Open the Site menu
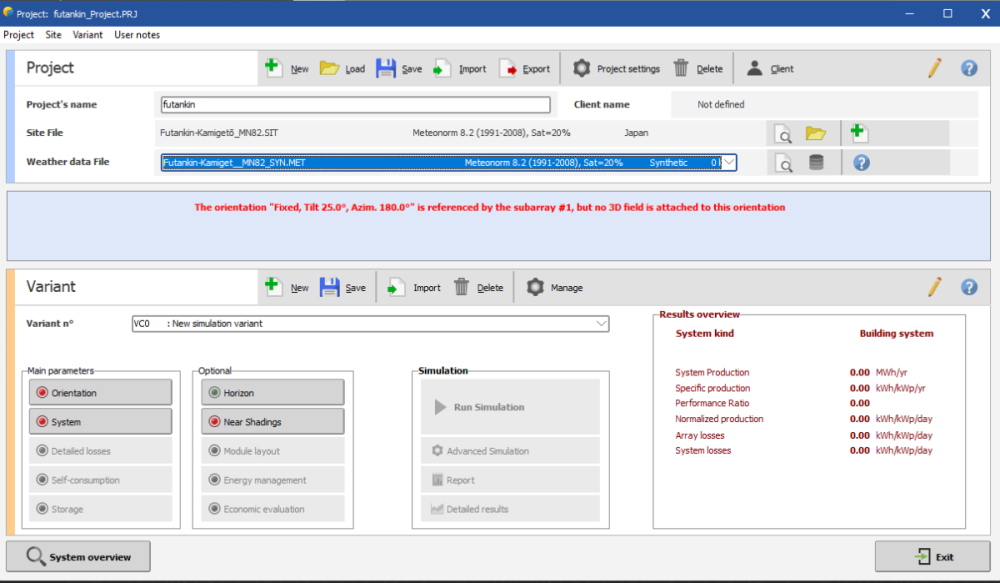The height and width of the screenshot is (583, 1000). click(53, 35)
